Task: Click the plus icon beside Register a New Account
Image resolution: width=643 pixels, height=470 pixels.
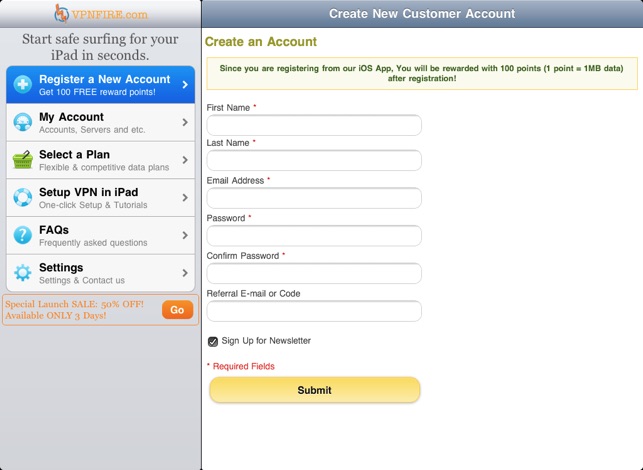Action: coord(23,84)
